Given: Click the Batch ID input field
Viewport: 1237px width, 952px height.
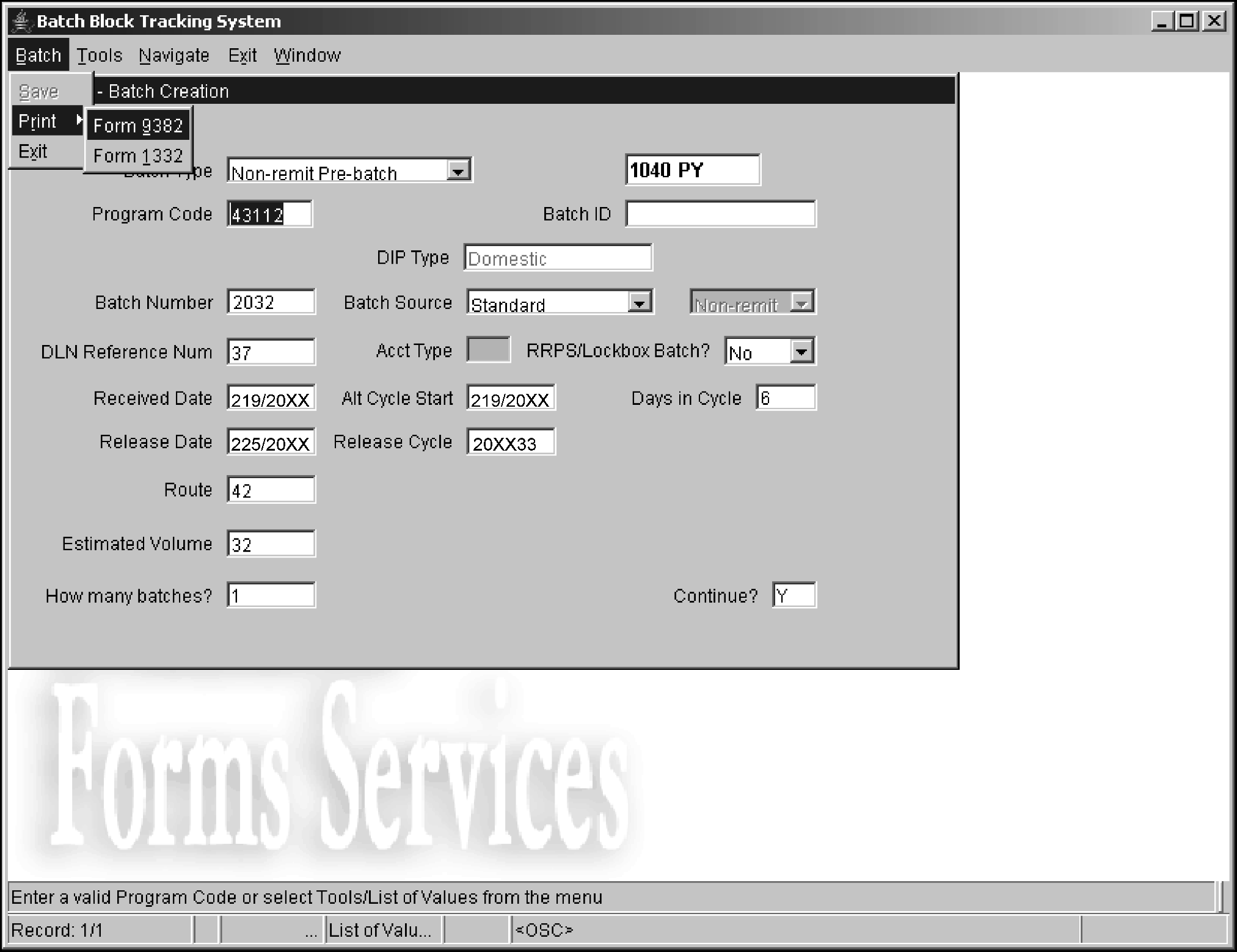Looking at the screenshot, I should pyautogui.click(x=720, y=214).
